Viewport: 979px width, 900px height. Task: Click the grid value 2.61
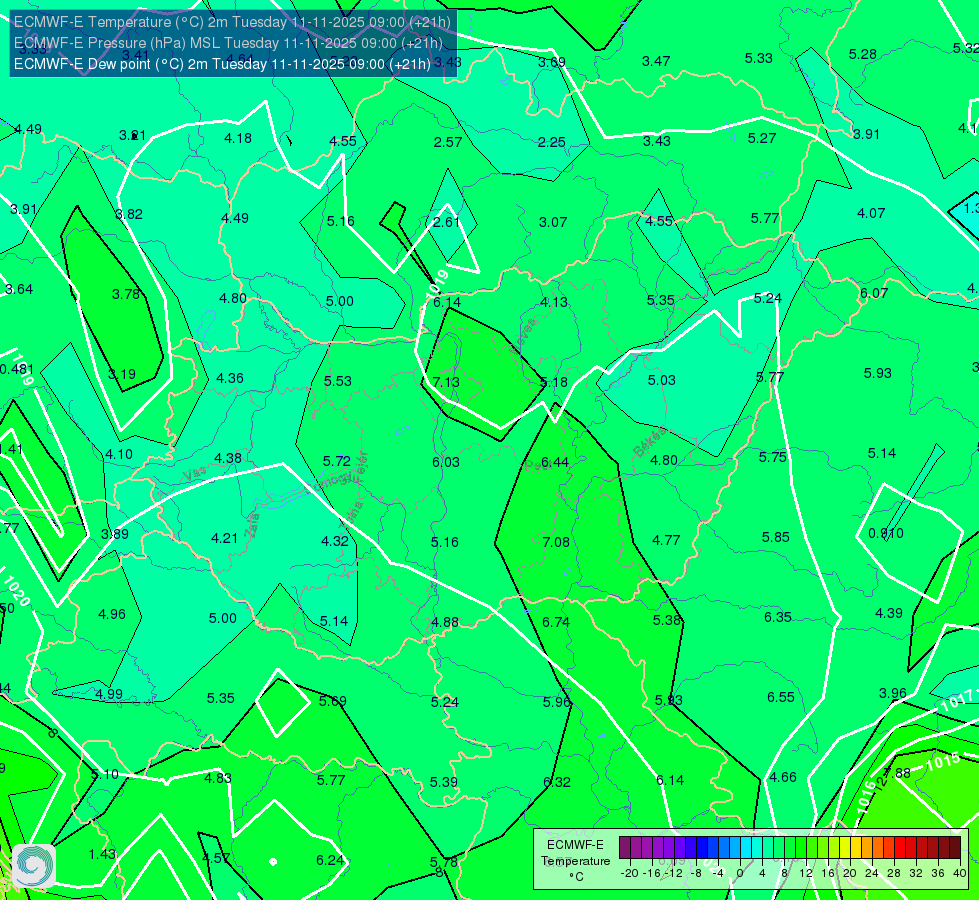(x=446, y=222)
